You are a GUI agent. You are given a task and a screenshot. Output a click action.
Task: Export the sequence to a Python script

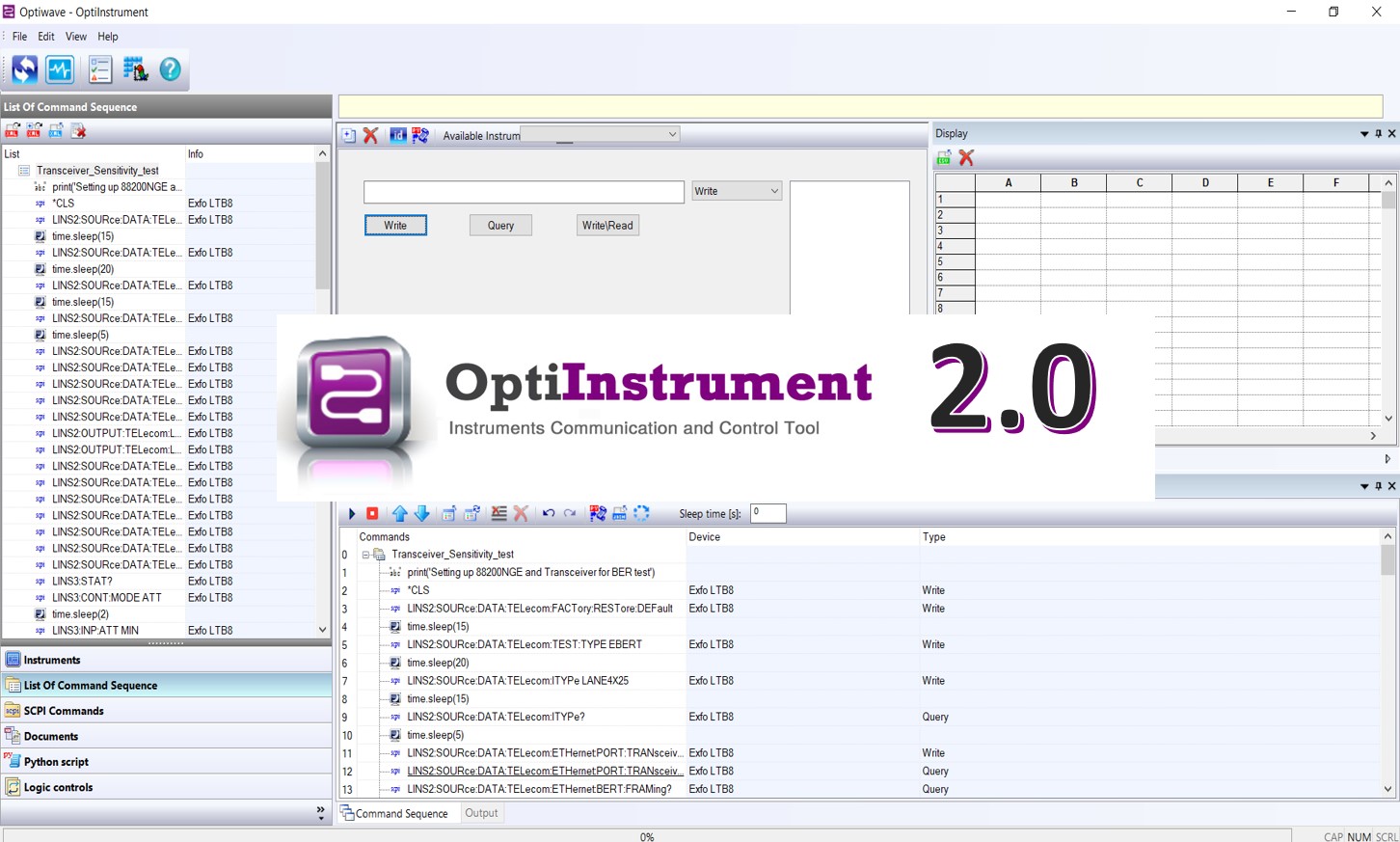pos(599,513)
